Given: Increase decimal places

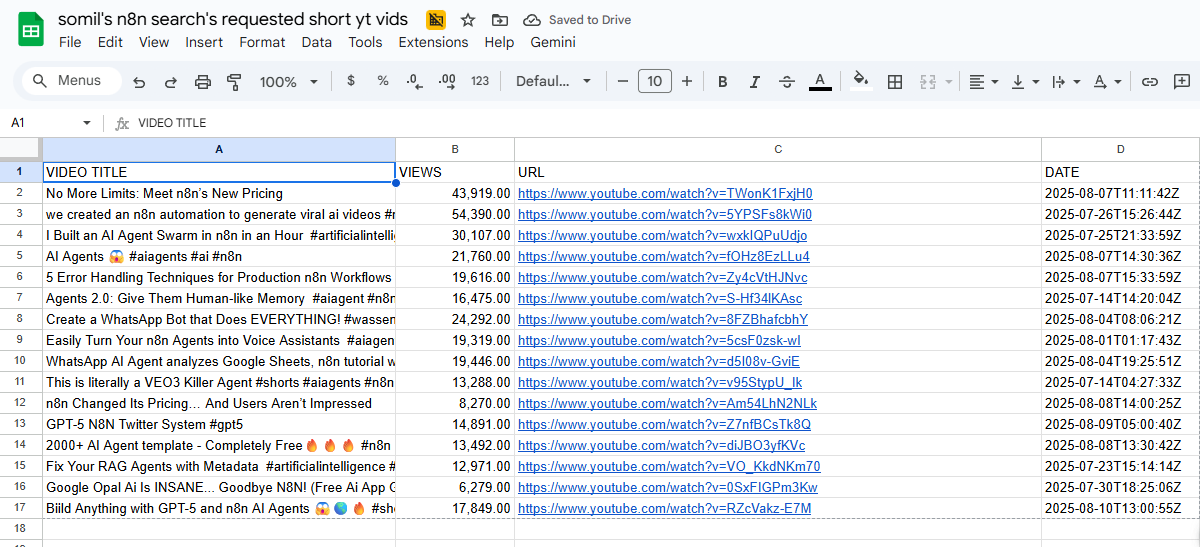Looking at the screenshot, I should pyautogui.click(x=447, y=81).
